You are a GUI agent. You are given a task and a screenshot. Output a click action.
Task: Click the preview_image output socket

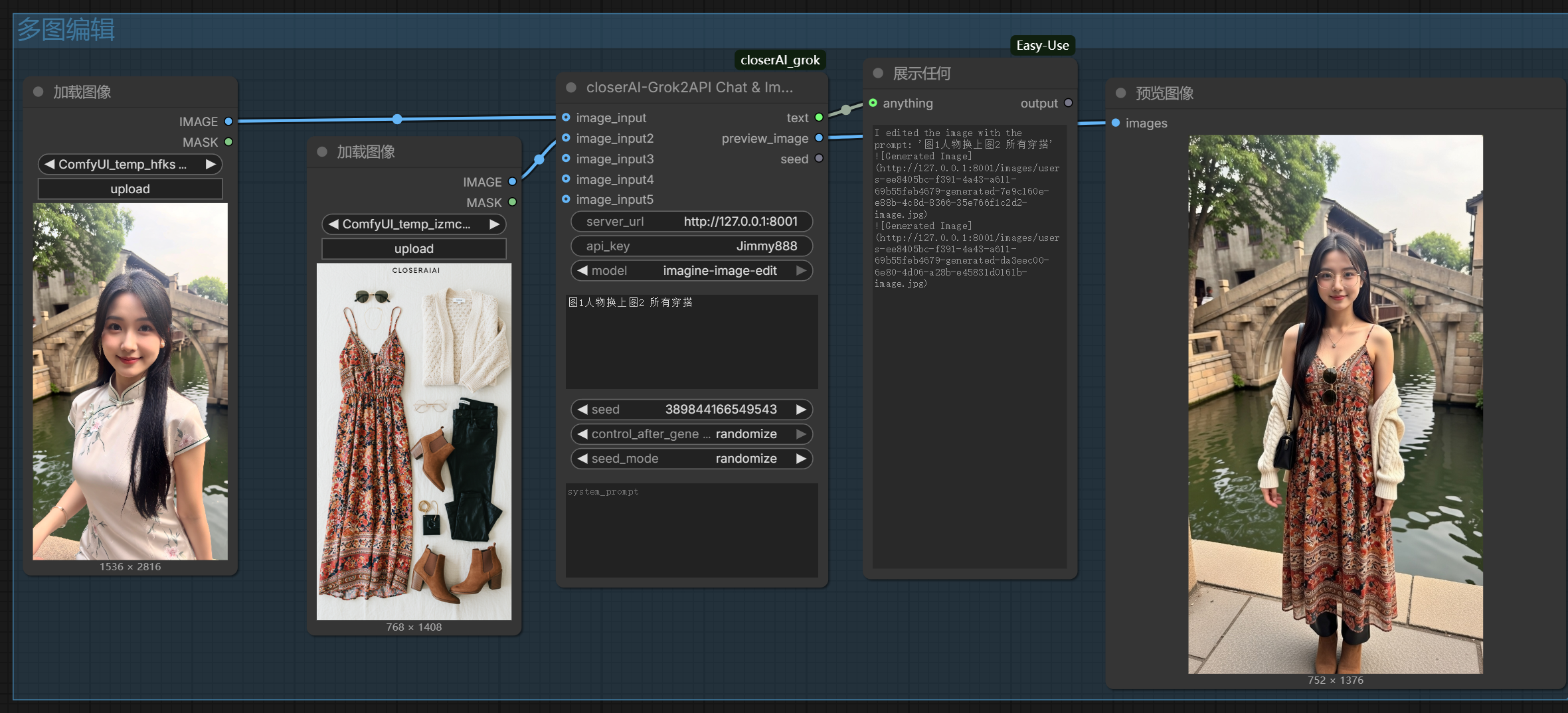[819, 138]
